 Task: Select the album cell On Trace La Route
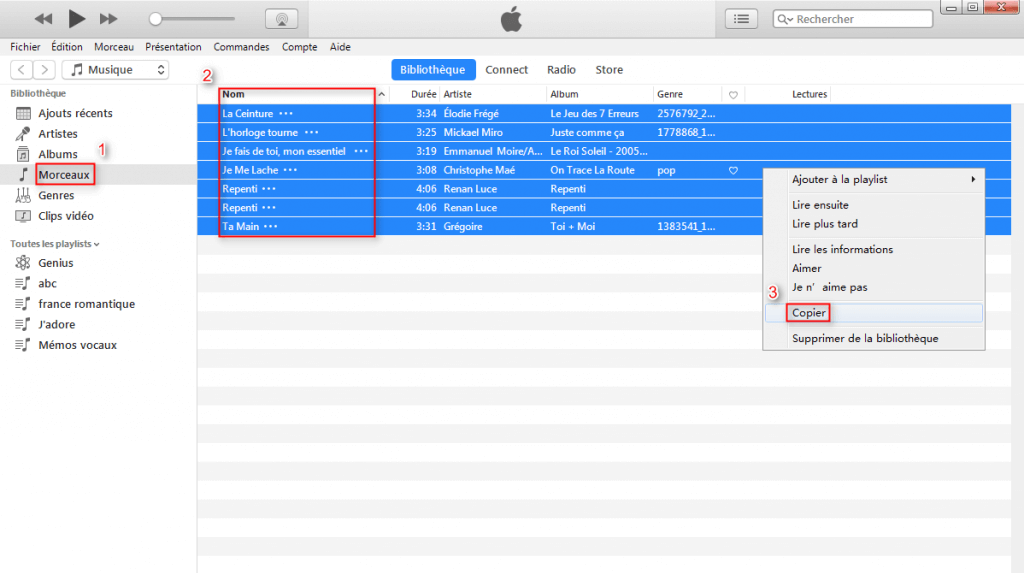pyautogui.click(x=592, y=171)
